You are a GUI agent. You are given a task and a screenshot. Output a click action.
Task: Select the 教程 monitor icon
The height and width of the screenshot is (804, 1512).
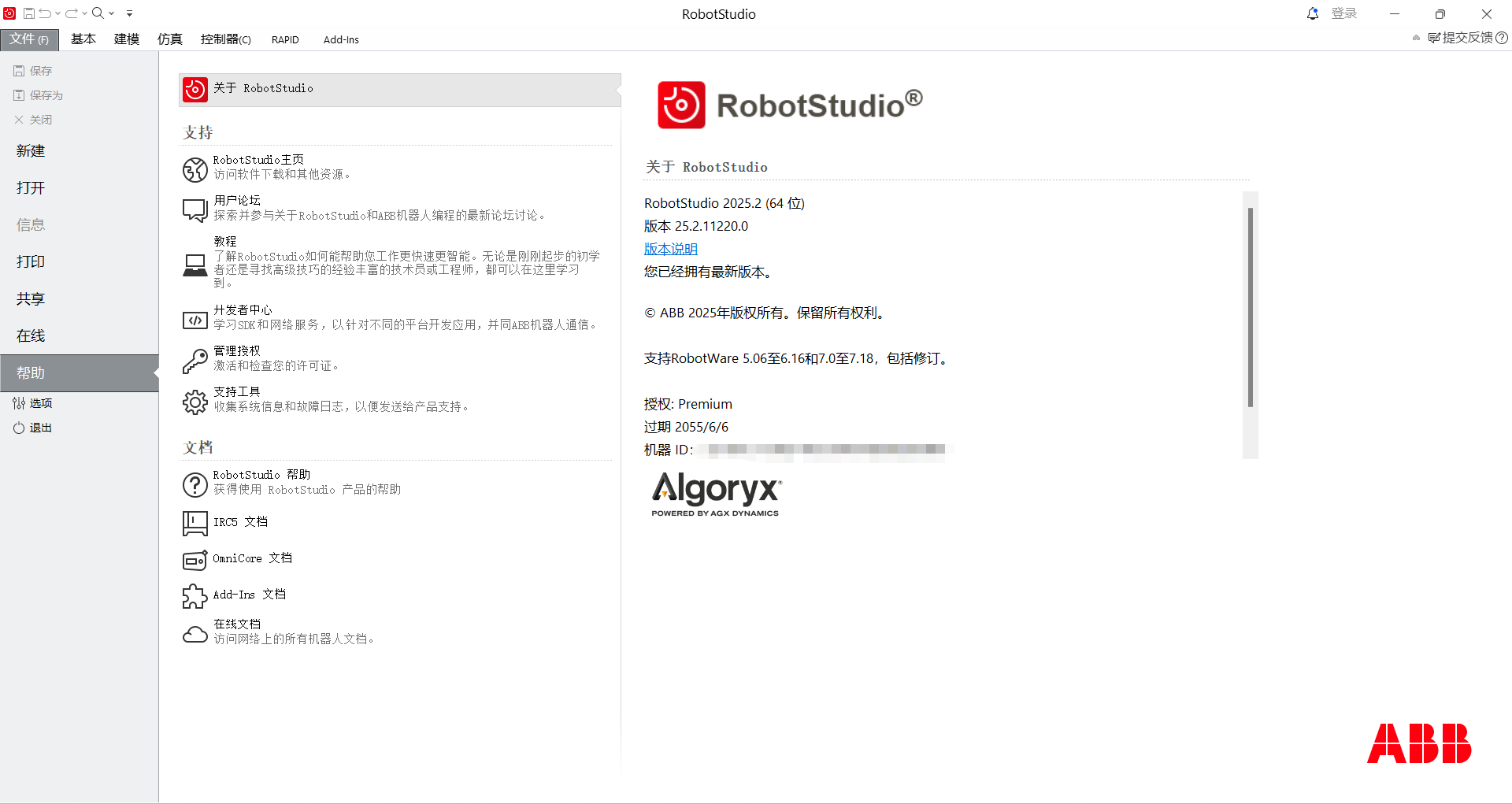coord(195,262)
